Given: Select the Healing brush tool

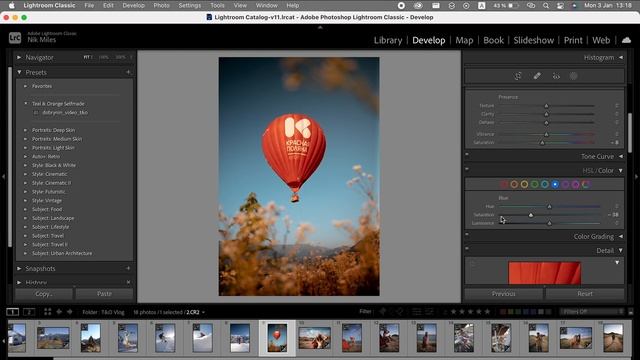Looking at the screenshot, I should point(537,76).
